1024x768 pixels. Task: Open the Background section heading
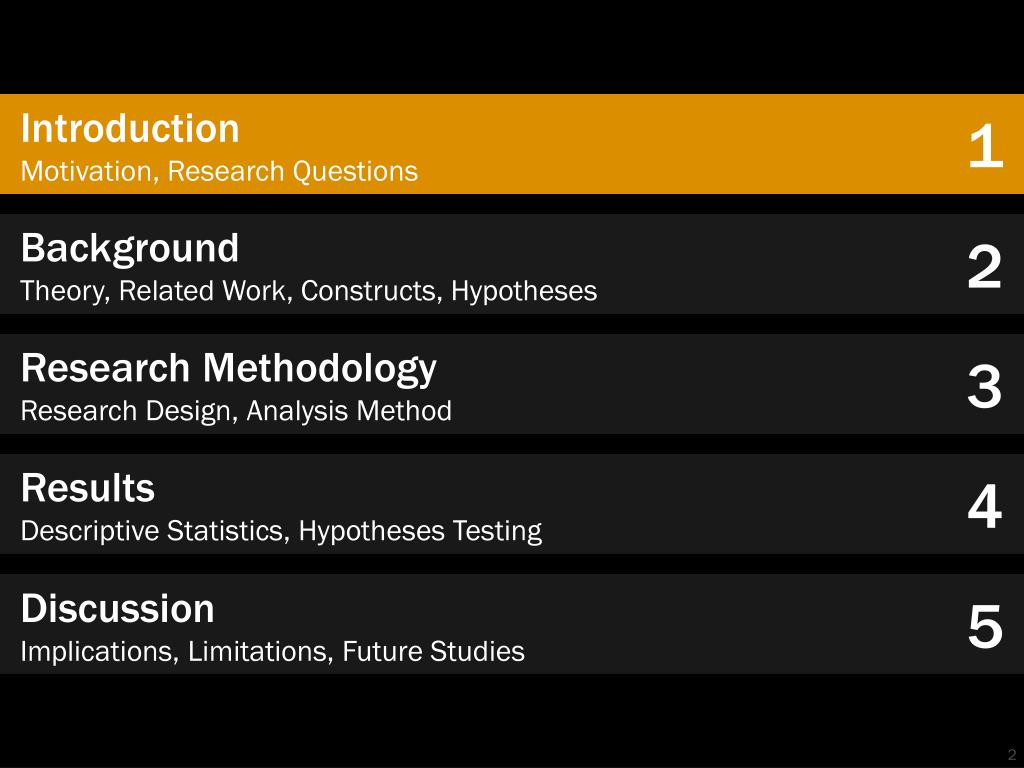coord(130,249)
